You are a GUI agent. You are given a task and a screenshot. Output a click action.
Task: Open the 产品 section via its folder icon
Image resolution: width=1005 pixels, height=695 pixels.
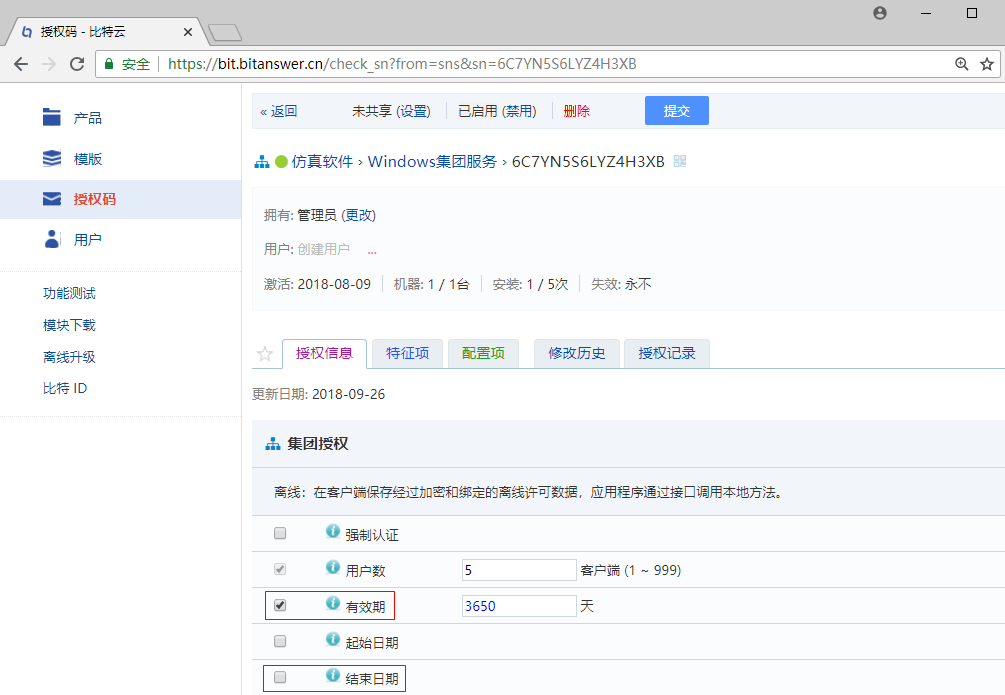tap(51, 116)
